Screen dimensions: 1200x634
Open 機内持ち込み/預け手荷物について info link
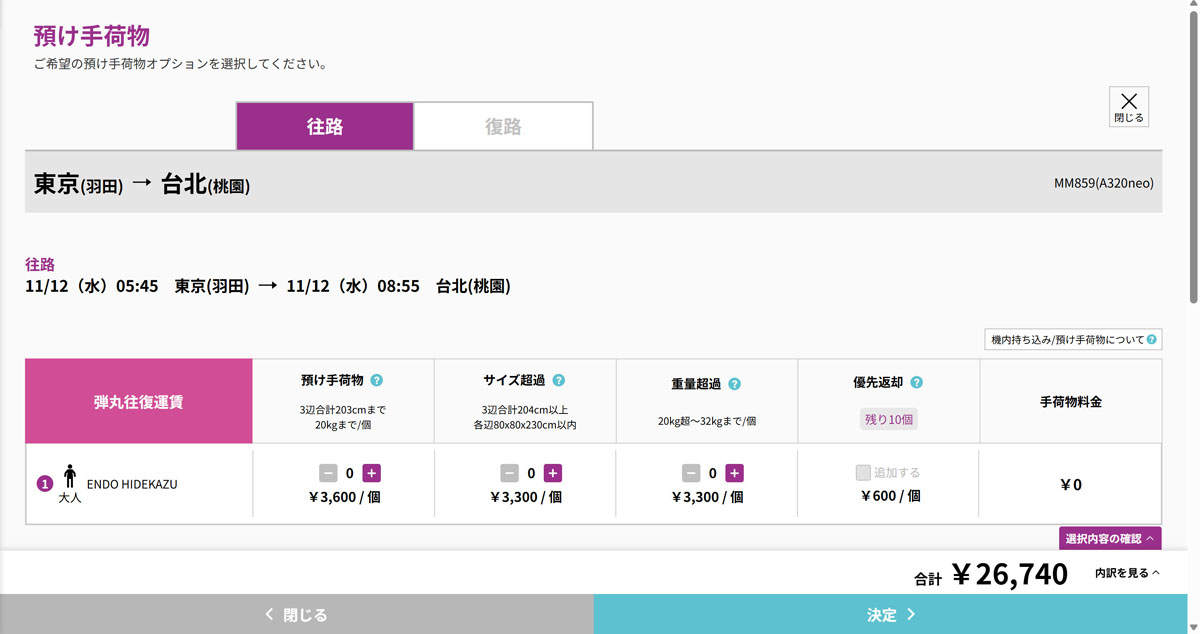(1073, 340)
